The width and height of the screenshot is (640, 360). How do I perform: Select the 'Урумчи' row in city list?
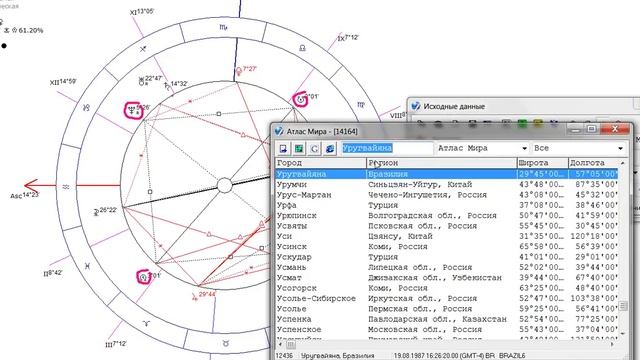(x=447, y=184)
